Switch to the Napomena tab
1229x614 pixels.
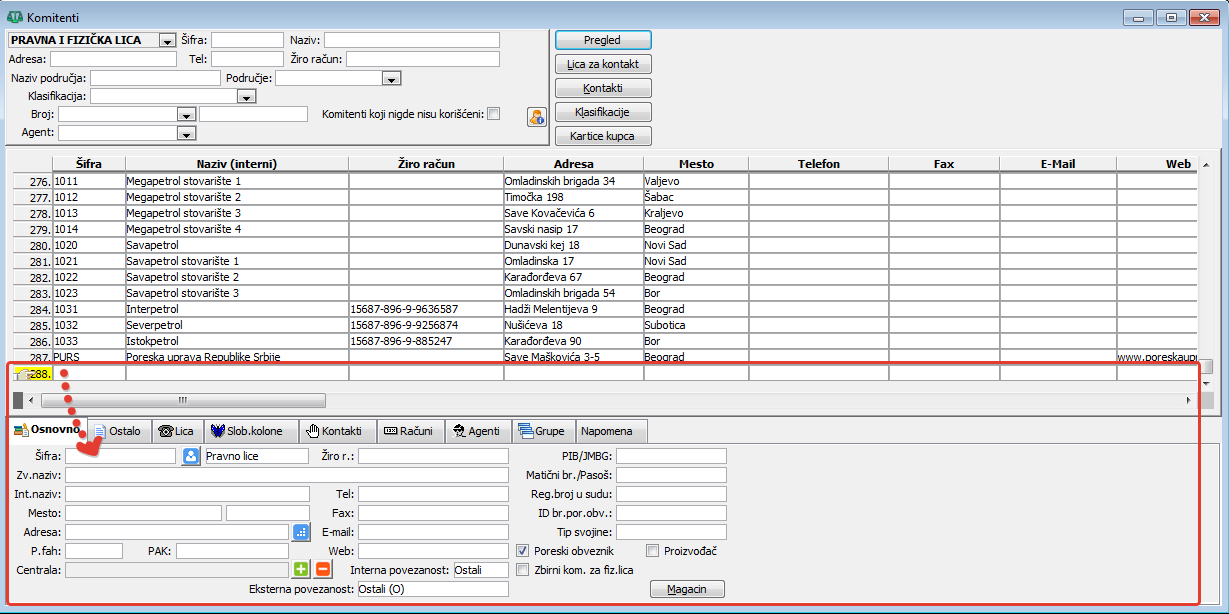point(610,431)
